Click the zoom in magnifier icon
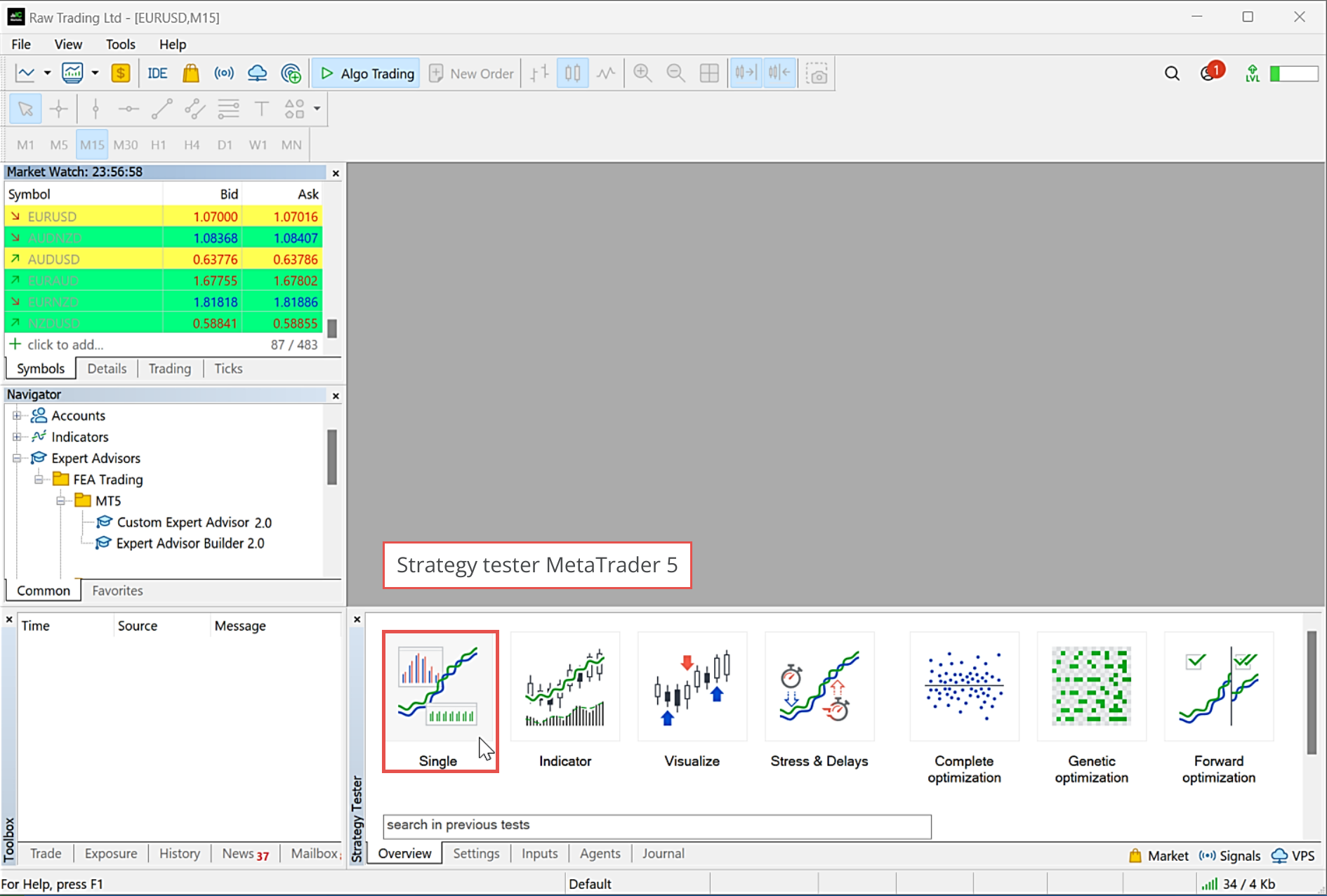The width and height of the screenshot is (1327, 896). [642, 73]
